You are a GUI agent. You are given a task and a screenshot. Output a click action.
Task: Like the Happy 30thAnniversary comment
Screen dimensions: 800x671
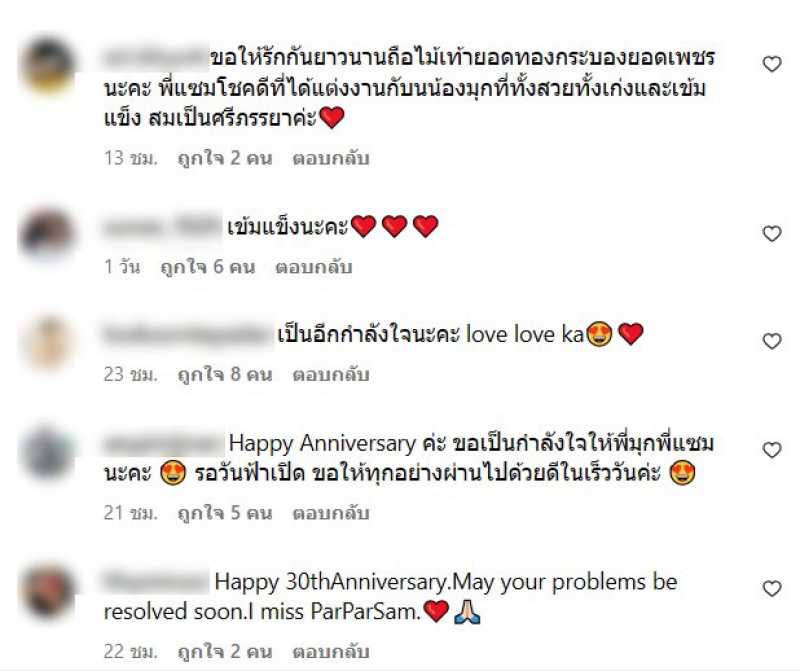772,588
